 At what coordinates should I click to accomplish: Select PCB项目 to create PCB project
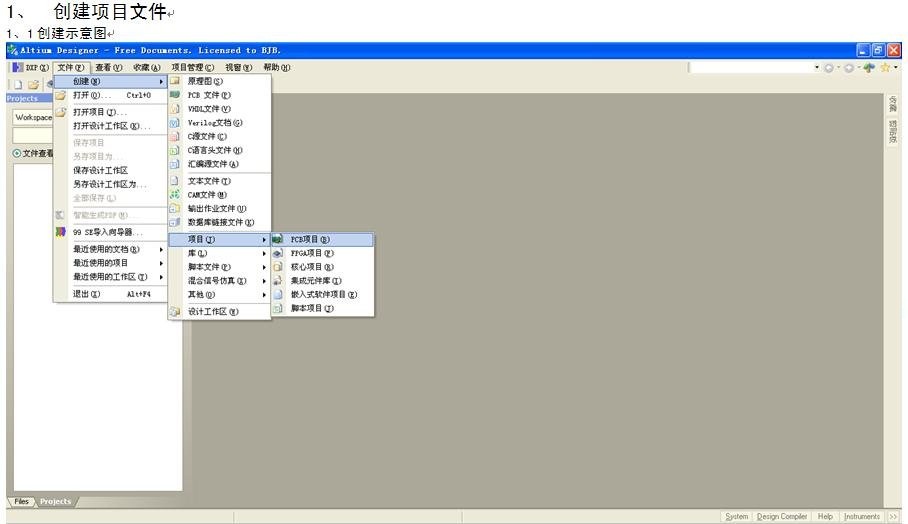coord(323,240)
